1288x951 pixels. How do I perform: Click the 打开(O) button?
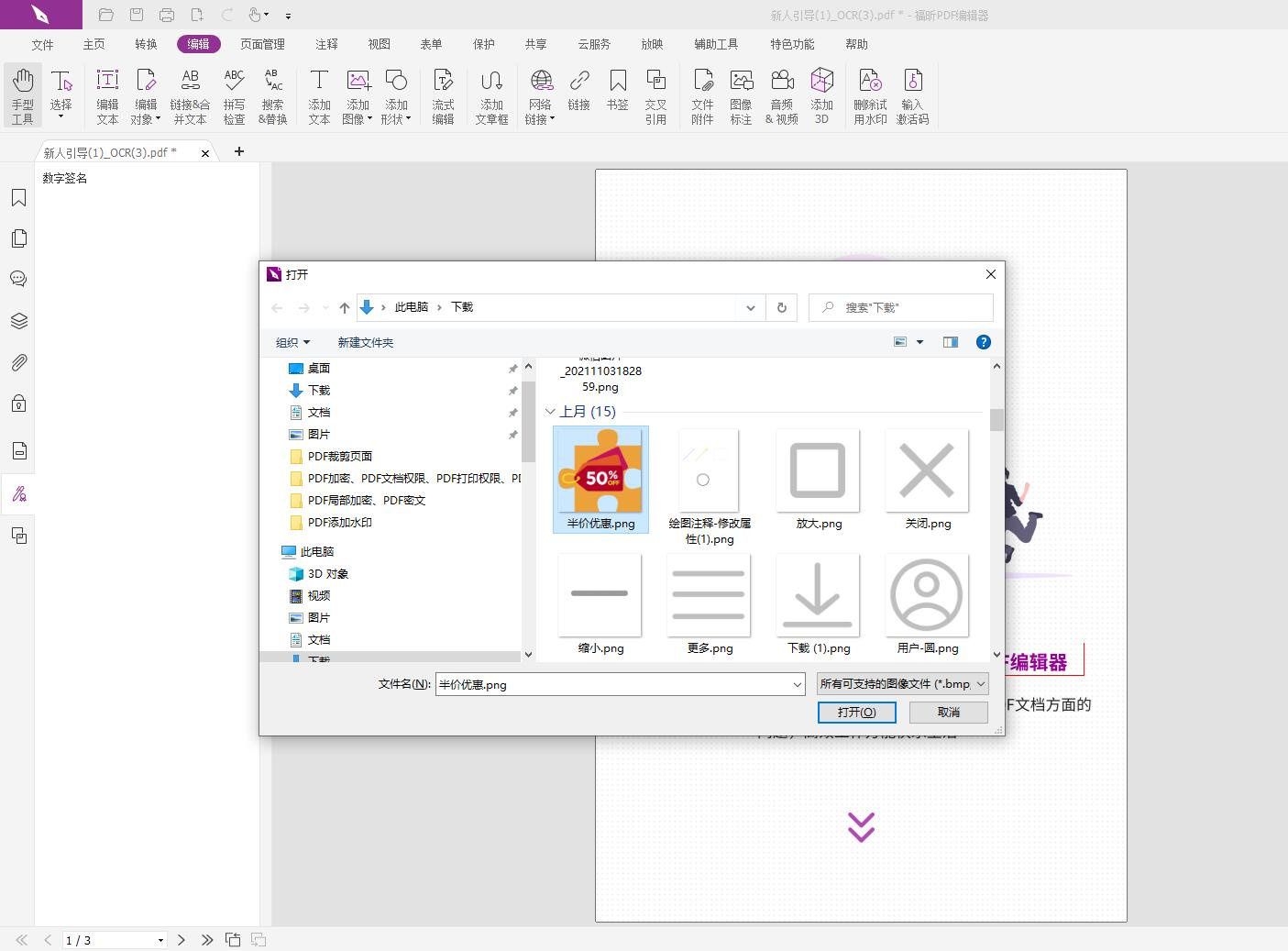point(856,713)
